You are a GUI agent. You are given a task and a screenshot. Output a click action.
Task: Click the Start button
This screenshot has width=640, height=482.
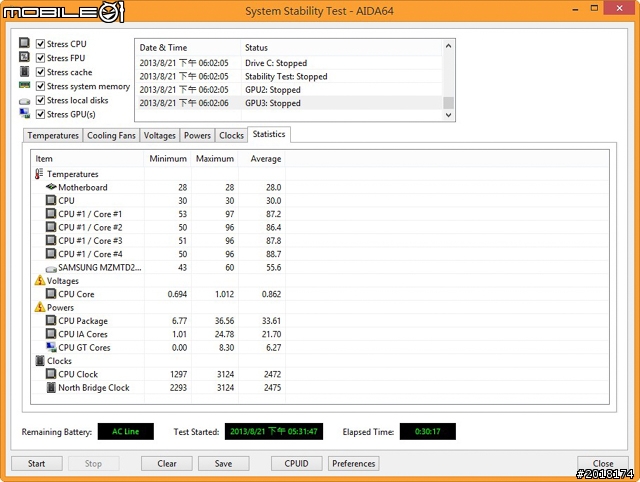37,464
